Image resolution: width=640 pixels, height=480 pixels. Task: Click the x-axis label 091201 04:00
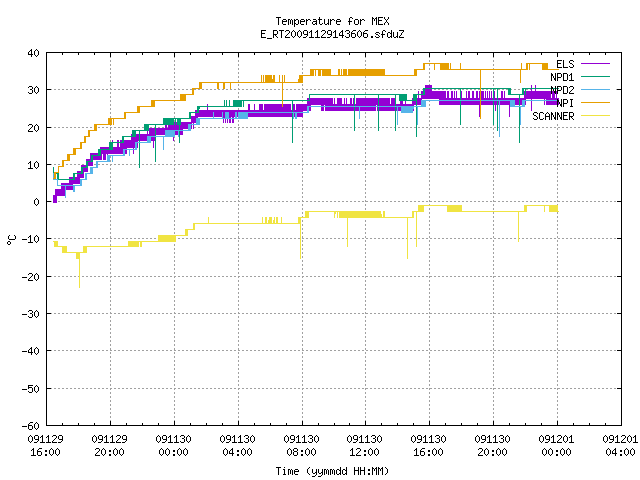click(x=620, y=446)
